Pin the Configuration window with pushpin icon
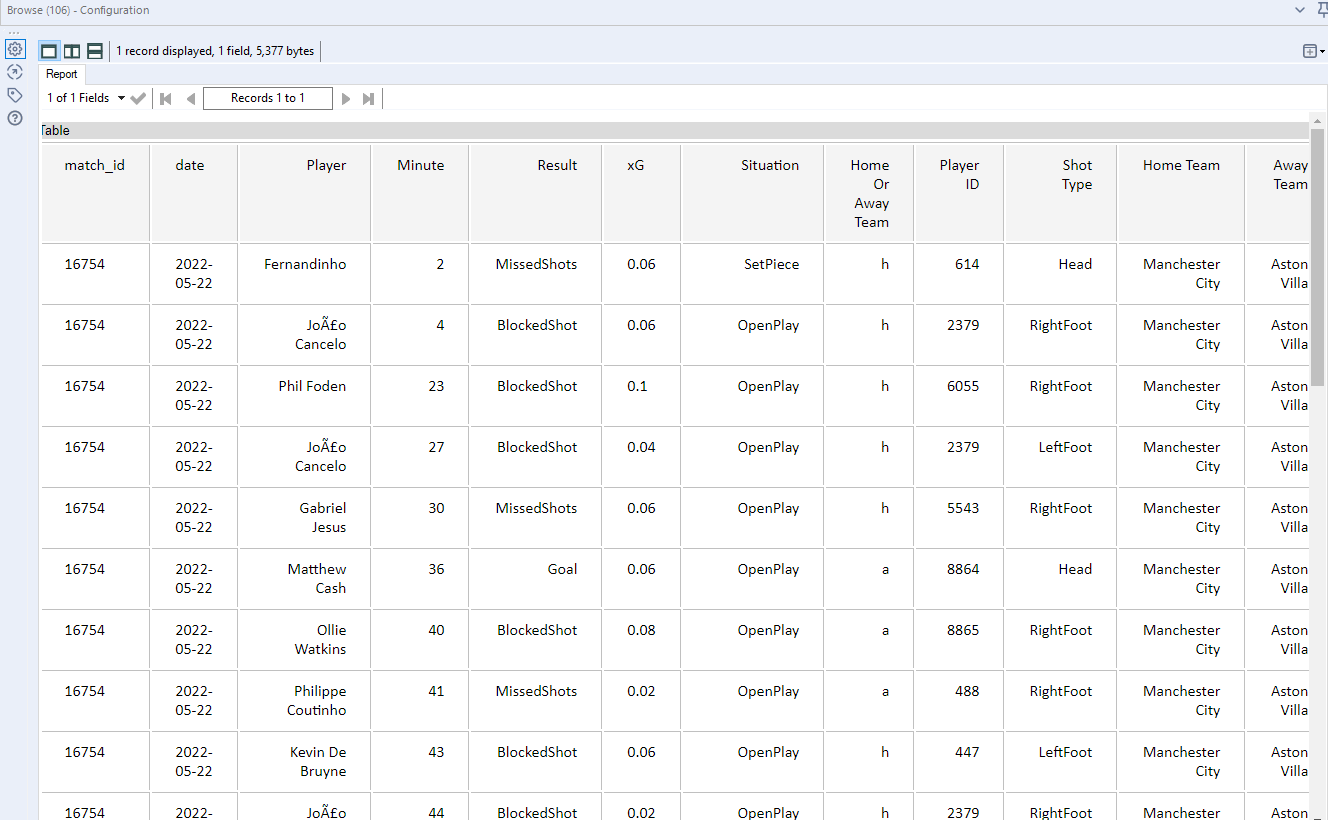The height and width of the screenshot is (820, 1328). pos(1321,10)
